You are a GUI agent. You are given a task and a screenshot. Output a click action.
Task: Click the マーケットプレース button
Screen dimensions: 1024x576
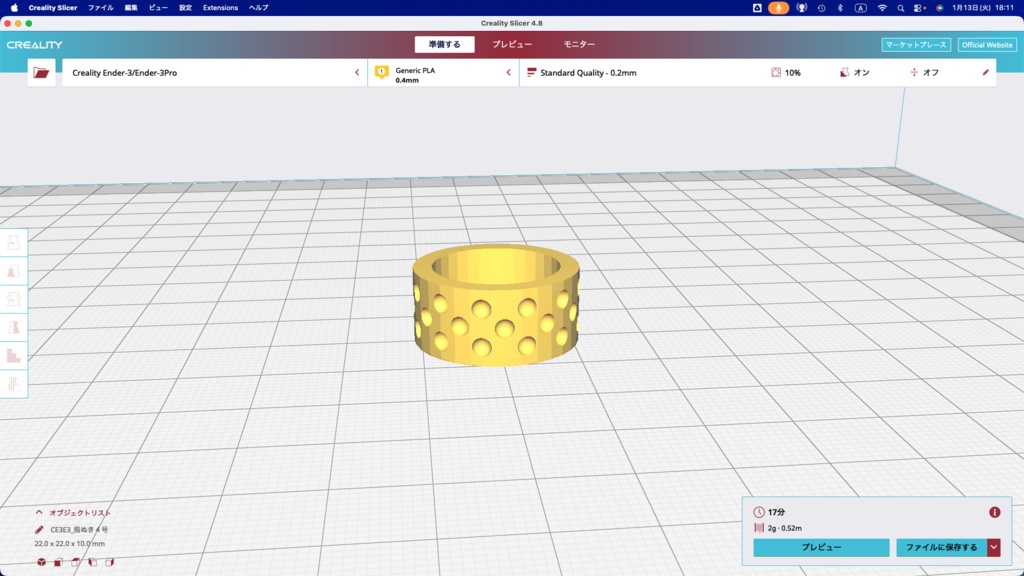point(916,45)
